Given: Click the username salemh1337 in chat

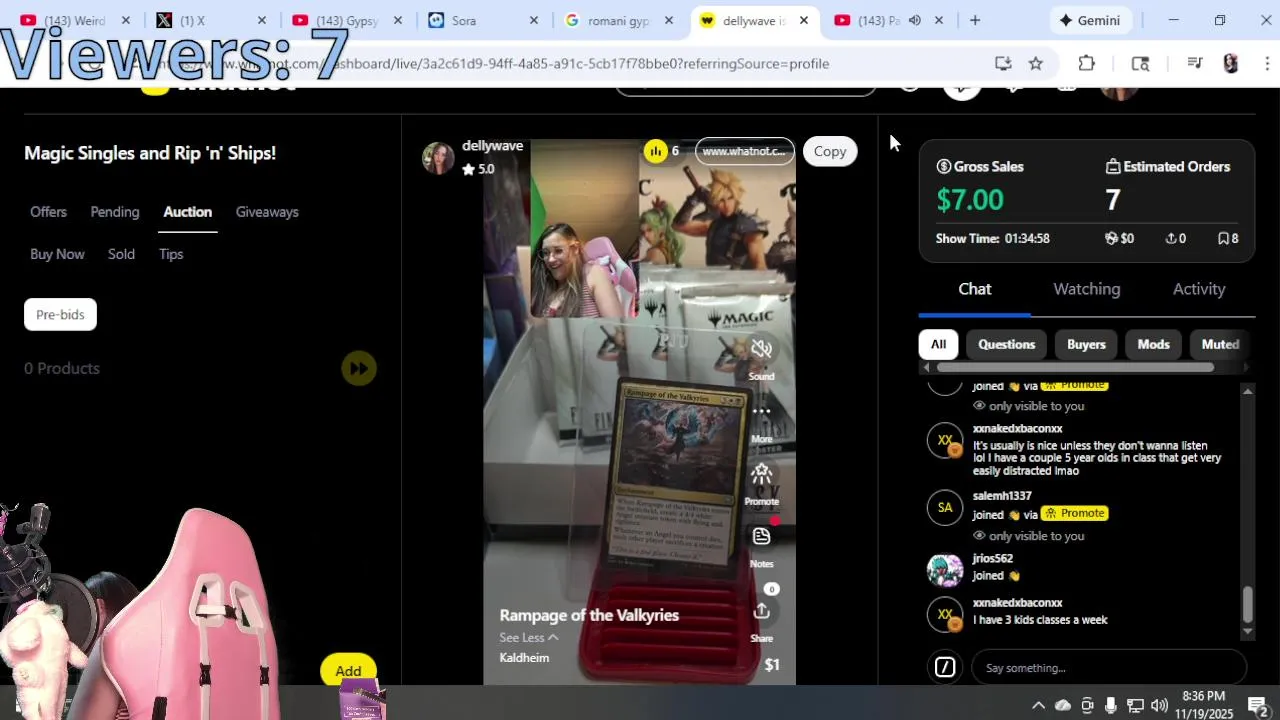Looking at the screenshot, I should (x=1001, y=496).
